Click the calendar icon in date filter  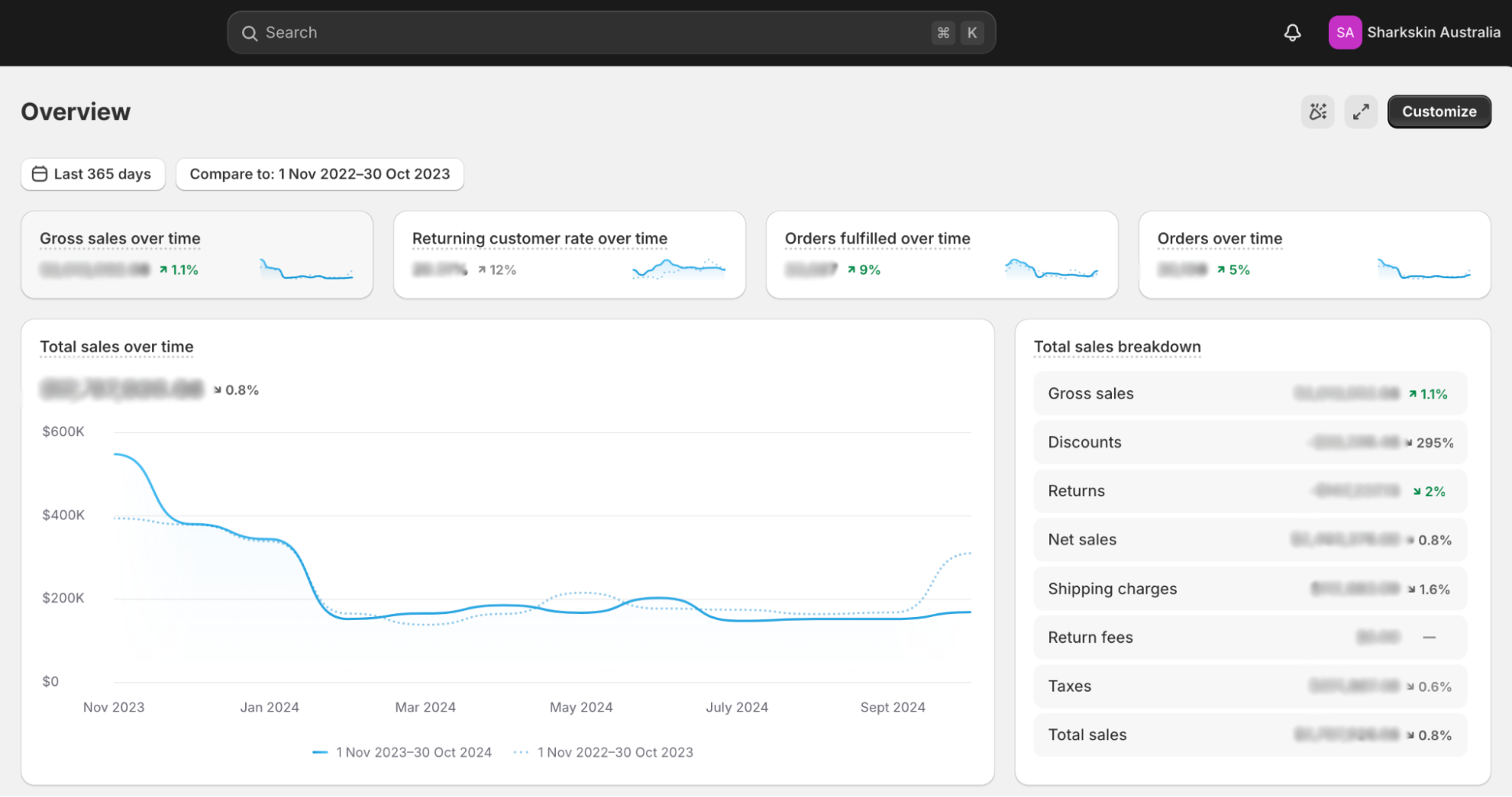pyautogui.click(x=39, y=174)
